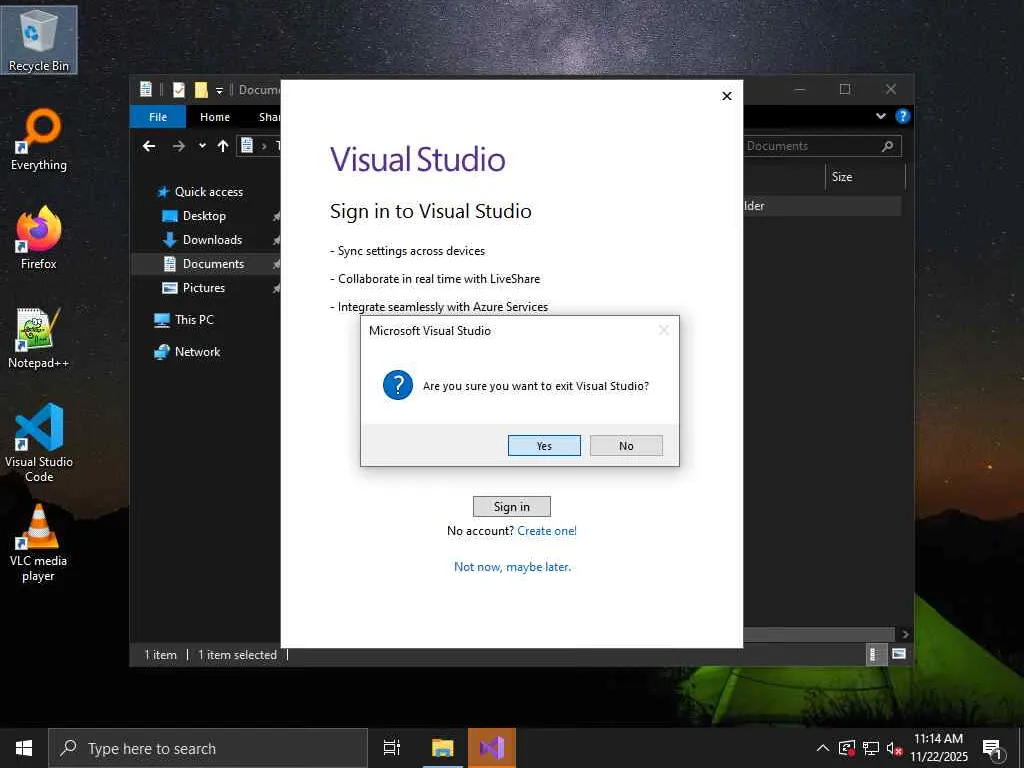1024x768 pixels.
Task: Click the Properties quick access toolbar icon
Action: [x=179, y=89]
